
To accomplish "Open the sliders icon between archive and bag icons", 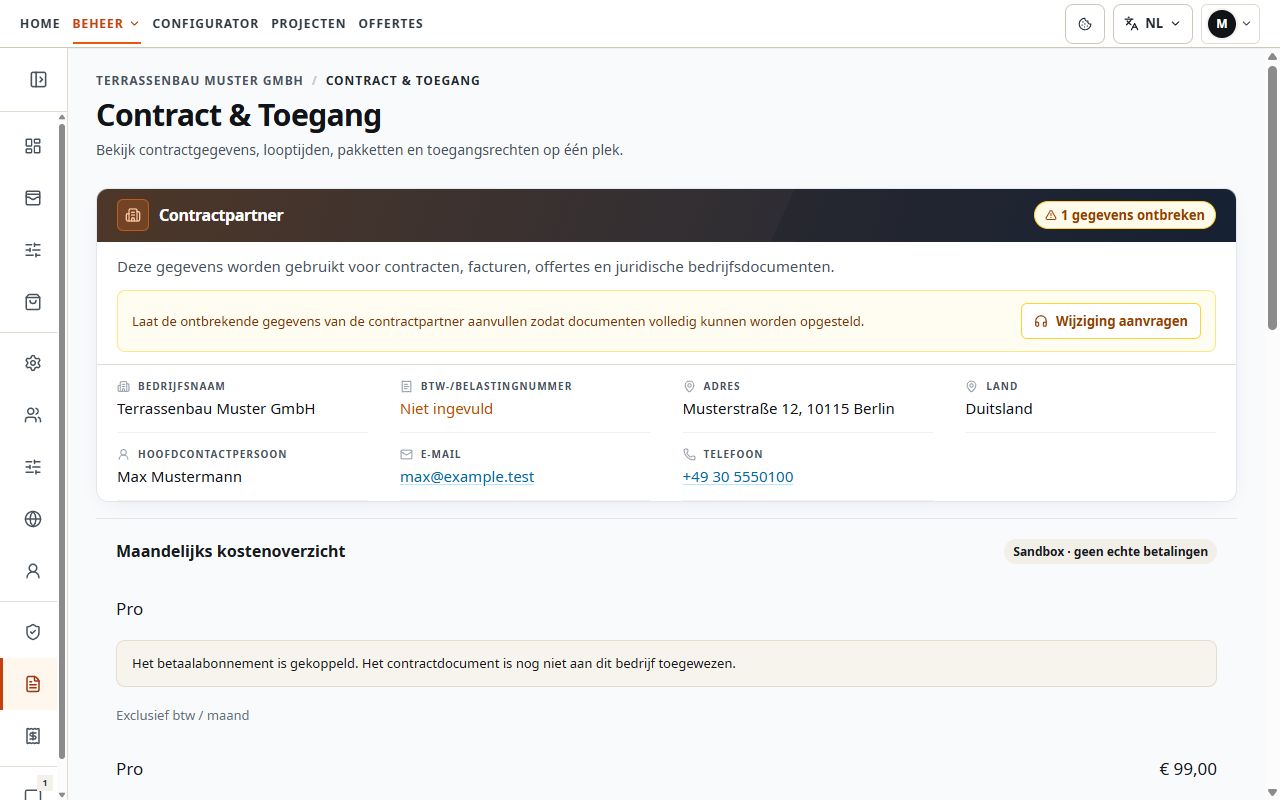I will [x=33, y=250].
